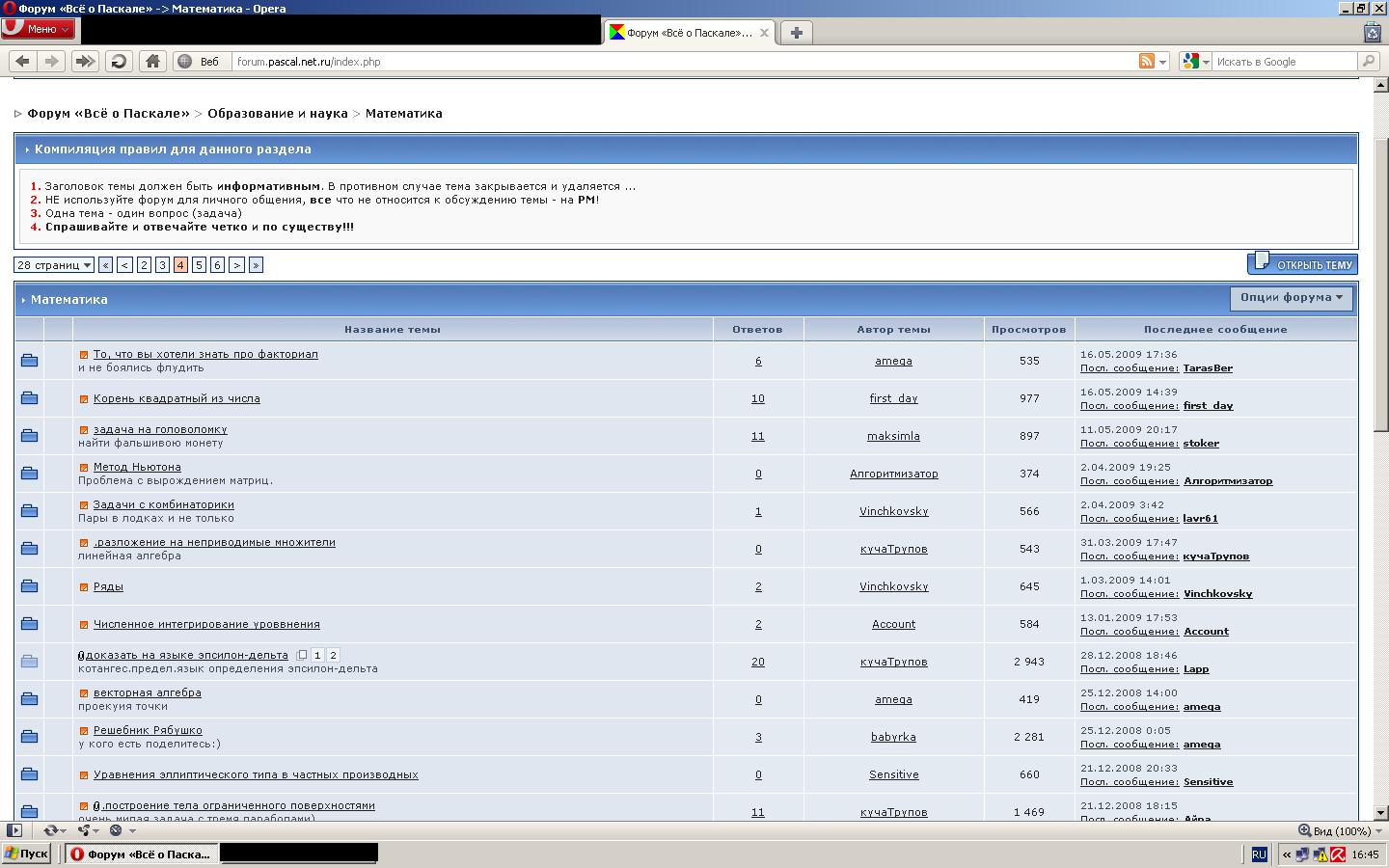
Task: Open the Opera 'Меню' menu
Action: pos(39,29)
